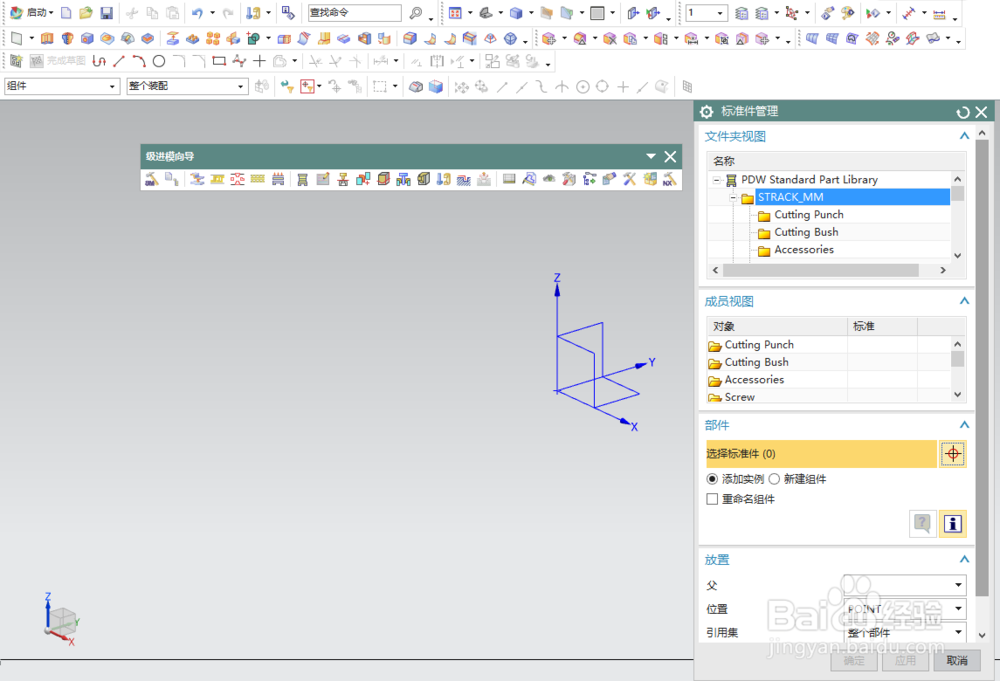The image size is (1000, 681).
Task: Click the blue information 'i' icon
Action: tap(953, 524)
